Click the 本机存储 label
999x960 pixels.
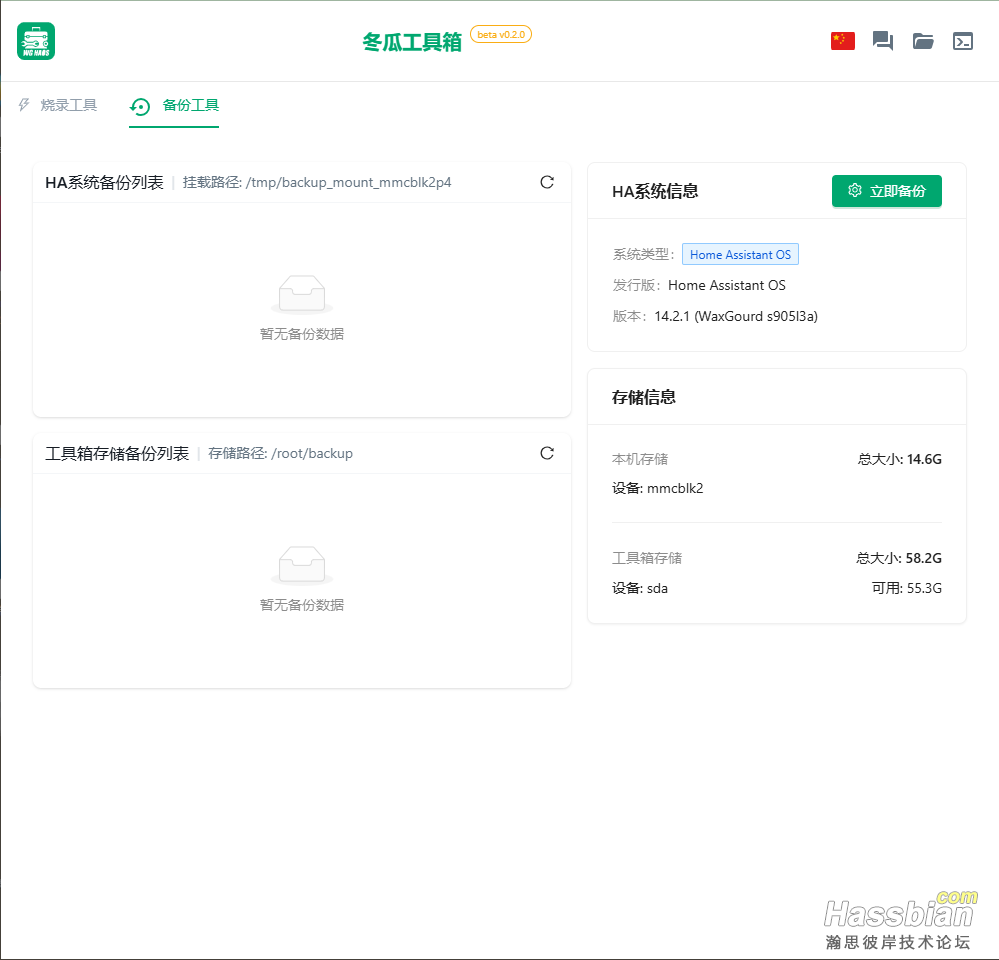point(640,459)
